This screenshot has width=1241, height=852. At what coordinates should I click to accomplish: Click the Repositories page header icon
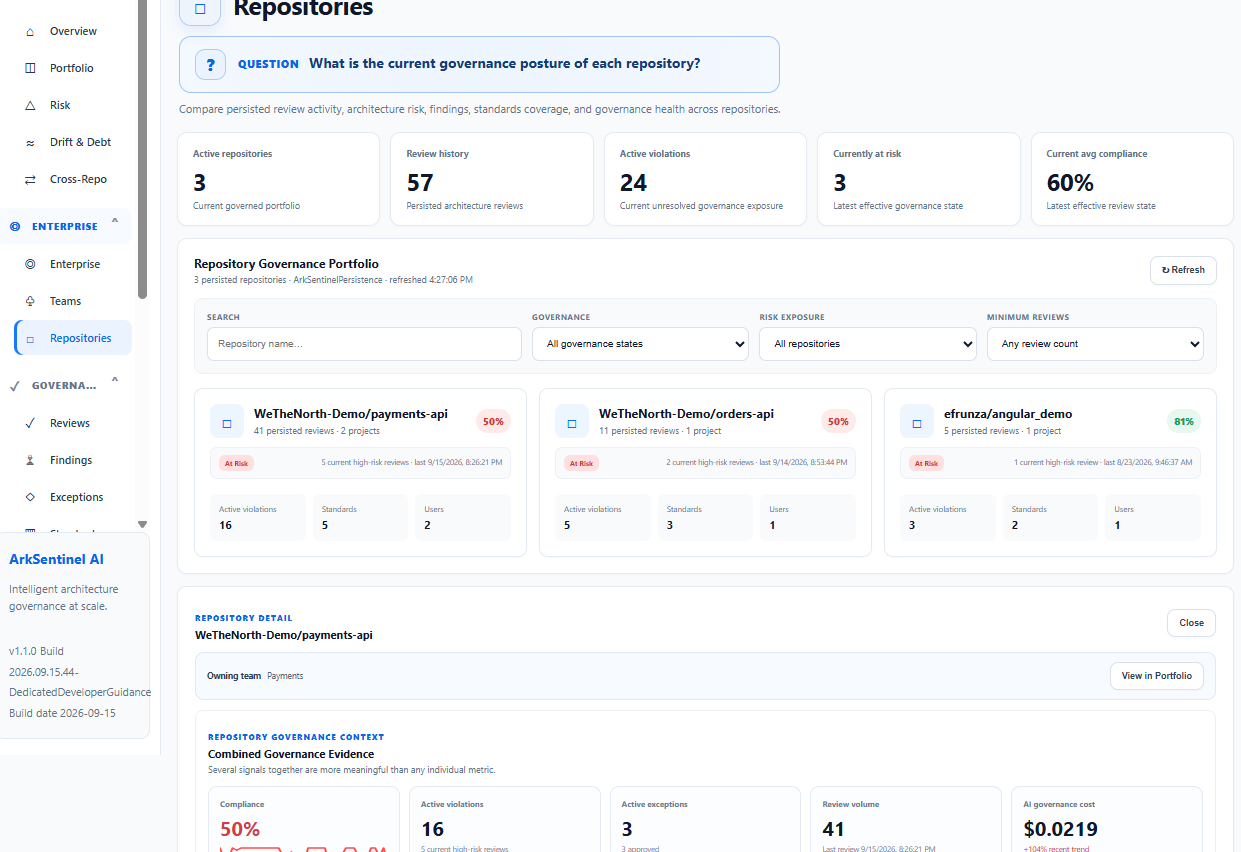point(200,9)
